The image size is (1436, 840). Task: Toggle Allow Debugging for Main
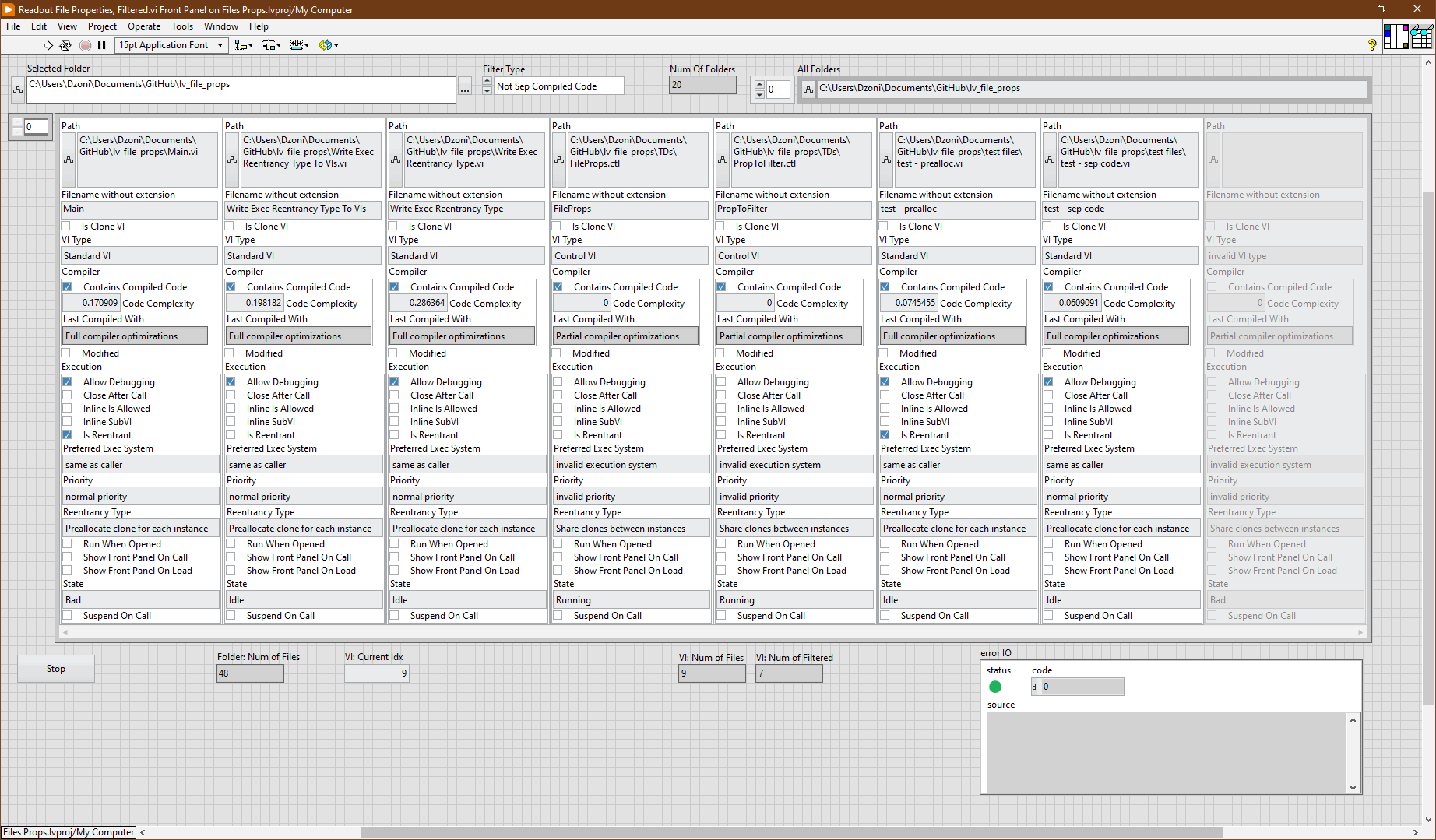(x=68, y=382)
